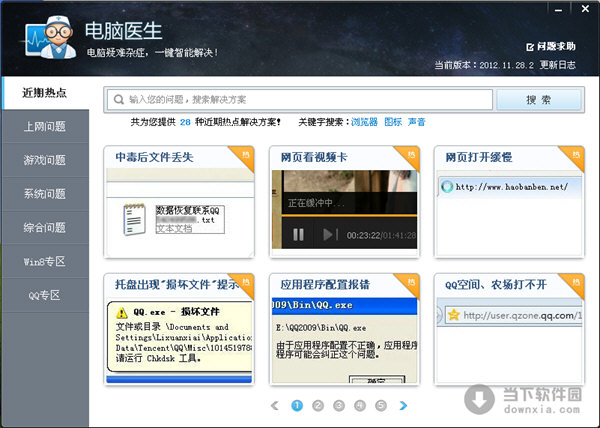The width and height of the screenshot is (600, 428).
Task: Jump to page 2 in pagination
Action: 318,405
